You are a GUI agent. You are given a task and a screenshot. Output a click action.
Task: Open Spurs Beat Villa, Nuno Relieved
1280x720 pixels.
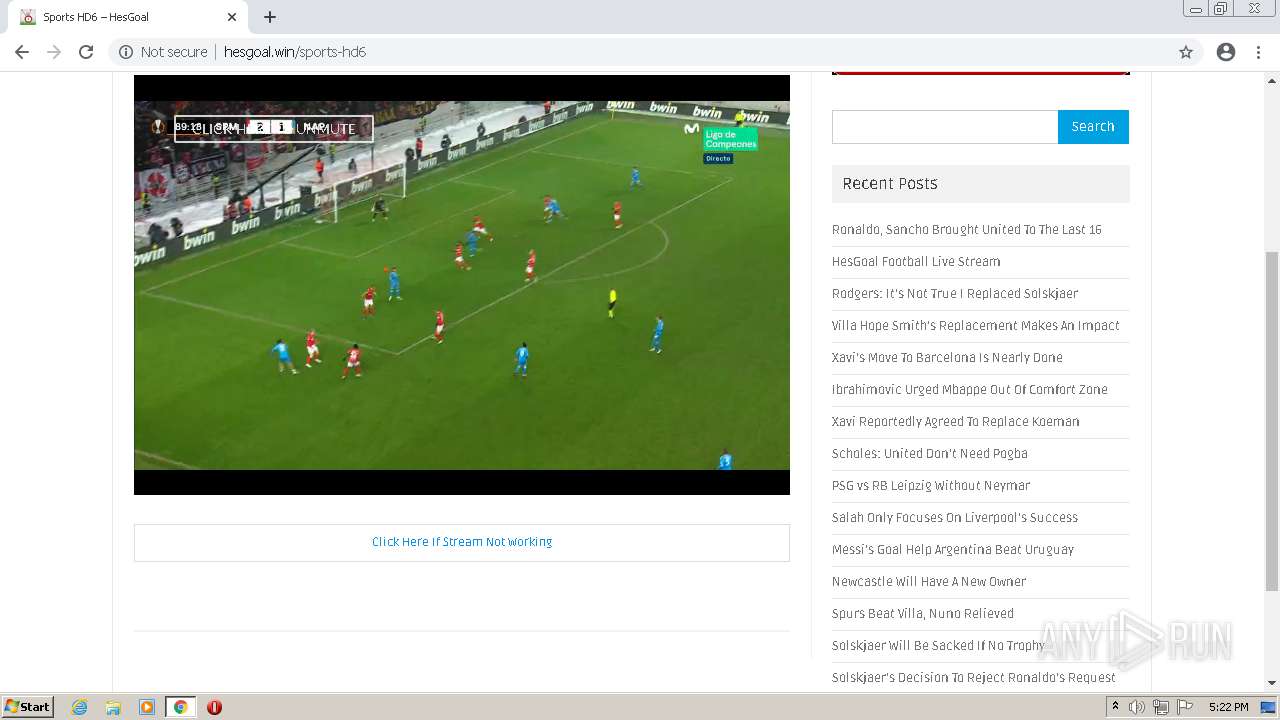(x=923, y=614)
